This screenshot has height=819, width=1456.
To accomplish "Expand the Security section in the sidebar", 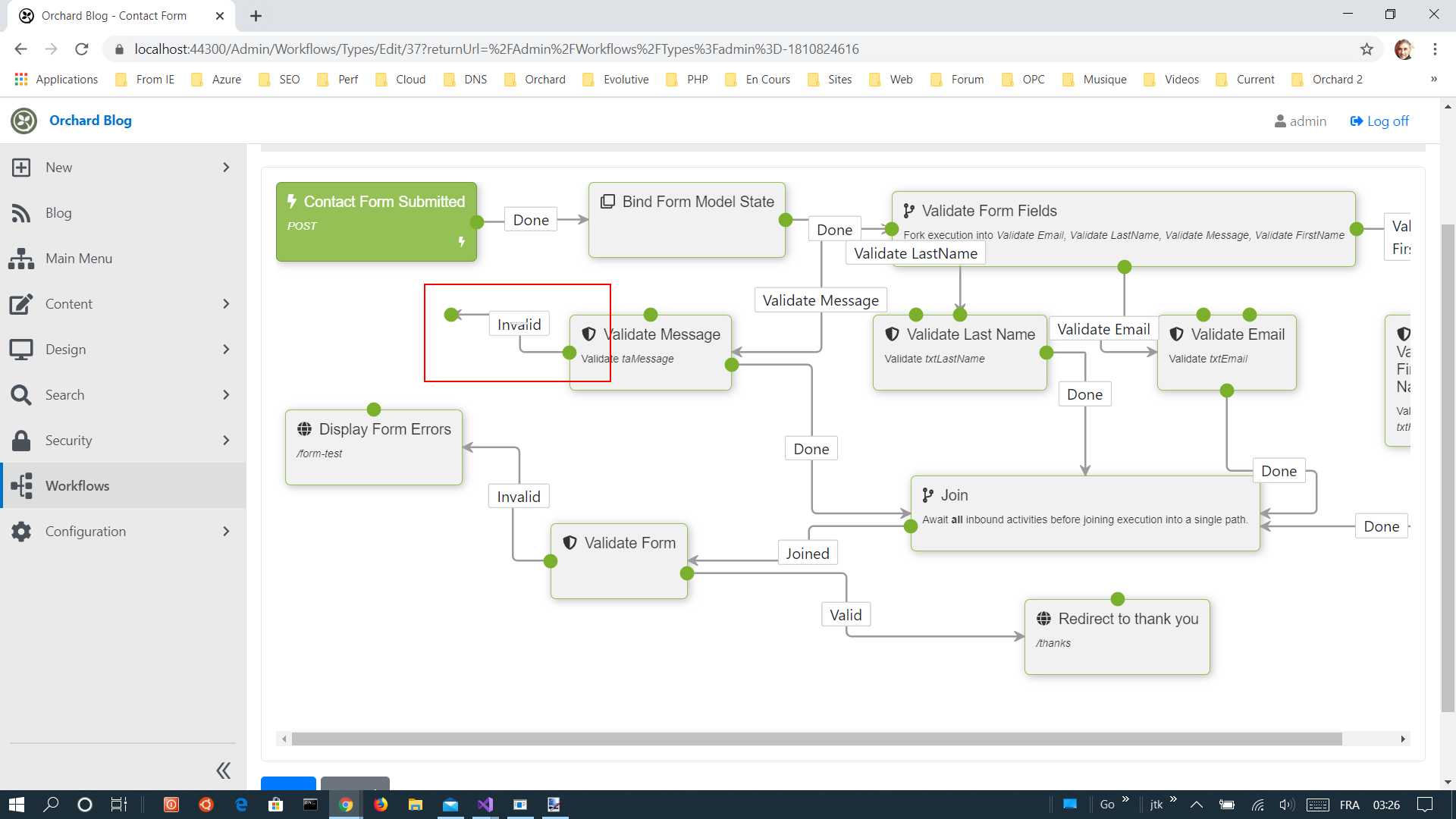I will click(225, 440).
